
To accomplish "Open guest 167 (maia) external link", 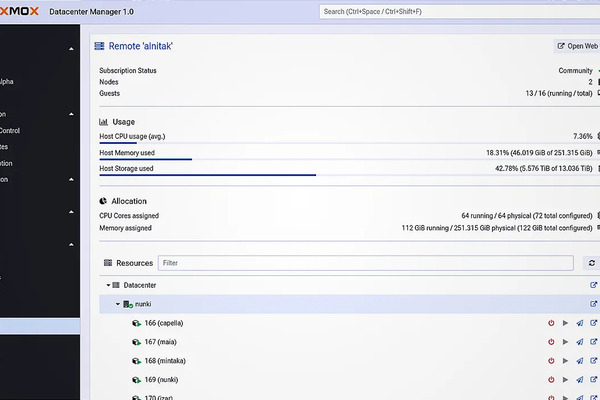I will (x=593, y=342).
